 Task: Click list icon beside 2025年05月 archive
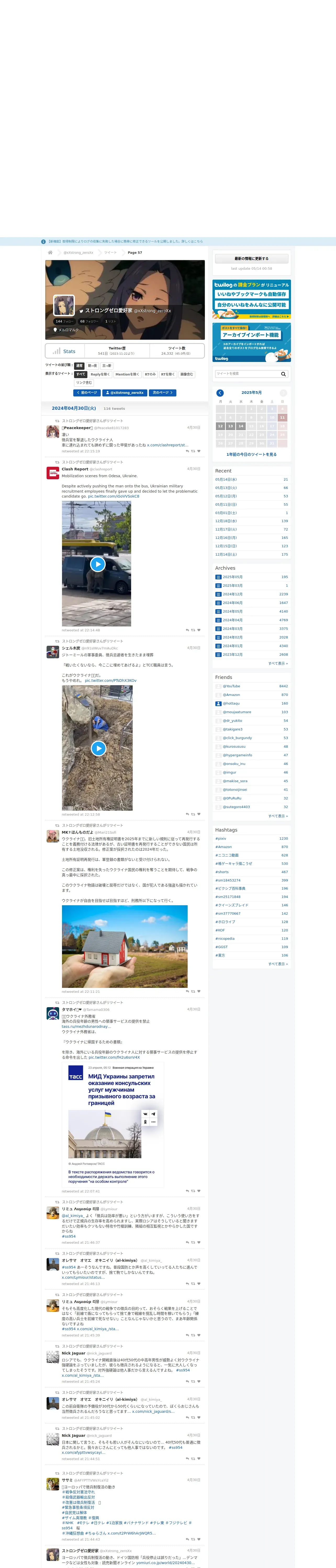click(x=218, y=577)
